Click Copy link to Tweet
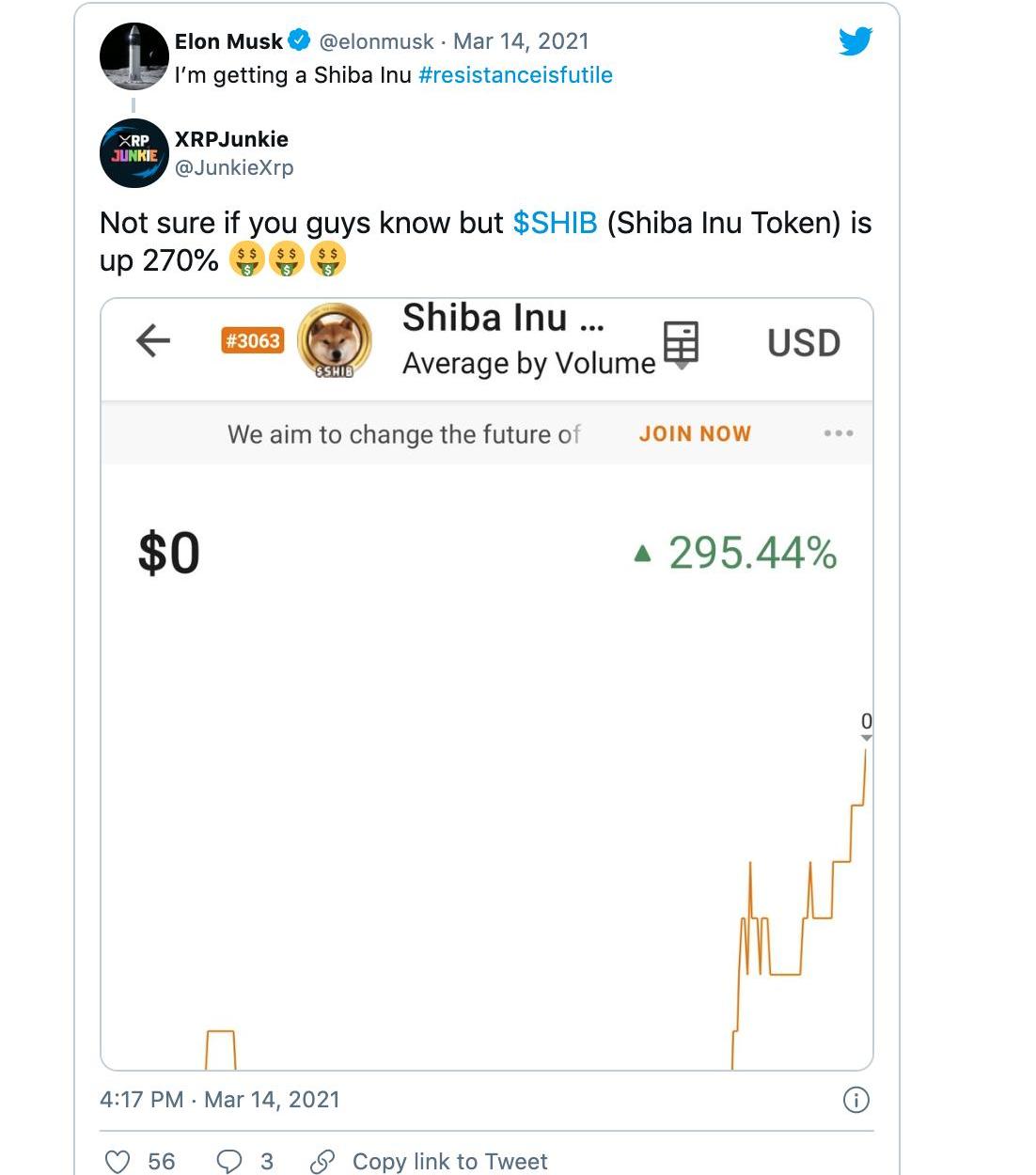Image resolution: width=1036 pixels, height=1175 pixels. [x=448, y=1162]
